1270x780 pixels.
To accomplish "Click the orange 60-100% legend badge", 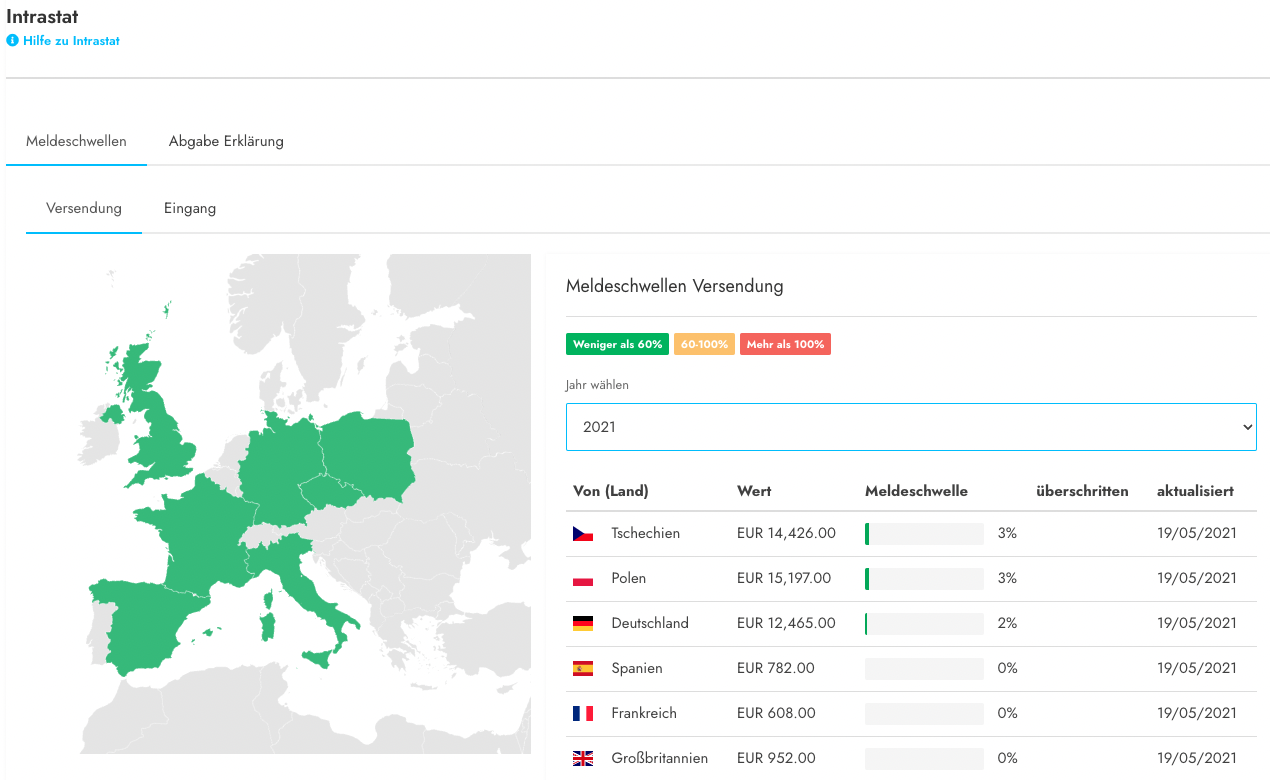I will (704, 344).
